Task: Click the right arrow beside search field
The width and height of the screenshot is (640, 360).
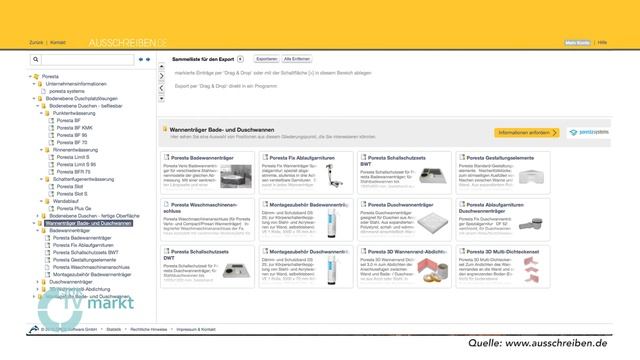Action: coord(148,60)
